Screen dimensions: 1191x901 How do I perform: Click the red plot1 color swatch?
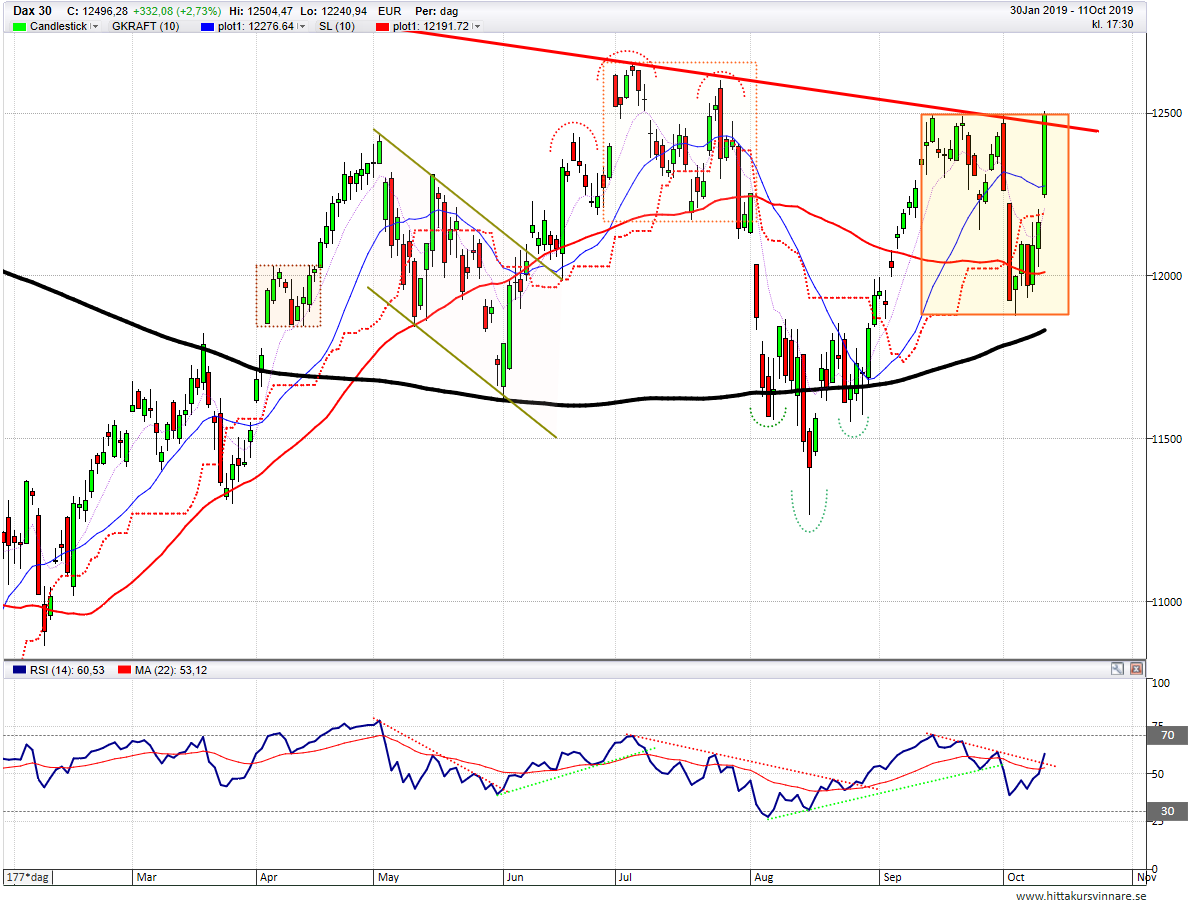coord(382,27)
